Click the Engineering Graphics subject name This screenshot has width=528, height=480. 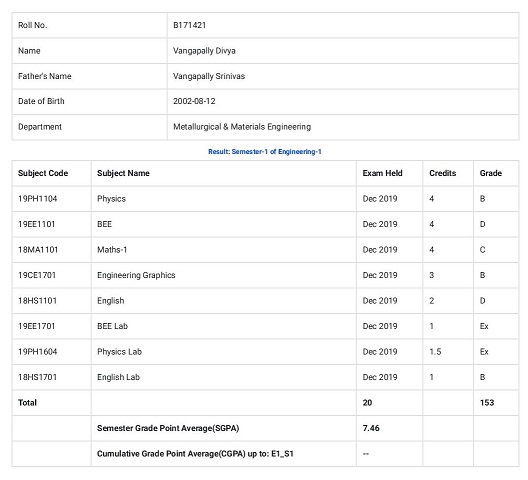[x=136, y=276]
